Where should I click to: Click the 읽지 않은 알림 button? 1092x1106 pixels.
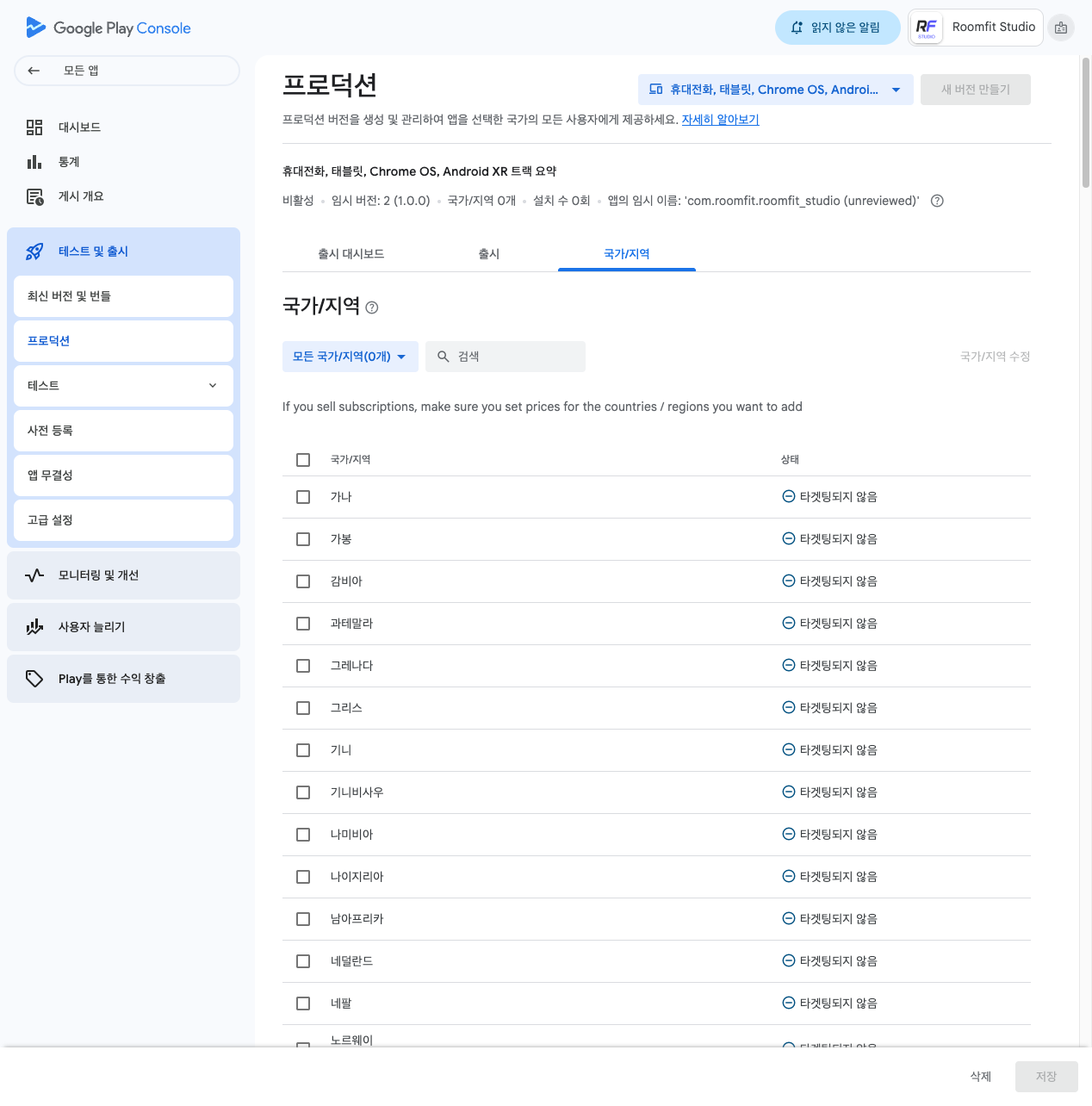(836, 28)
